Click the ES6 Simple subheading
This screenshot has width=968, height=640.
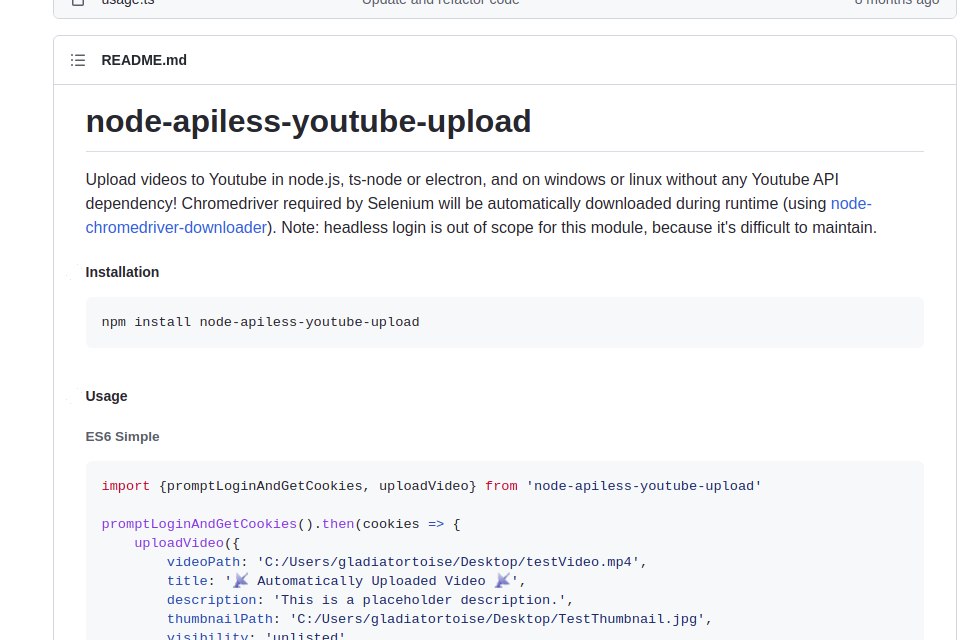tap(122, 436)
